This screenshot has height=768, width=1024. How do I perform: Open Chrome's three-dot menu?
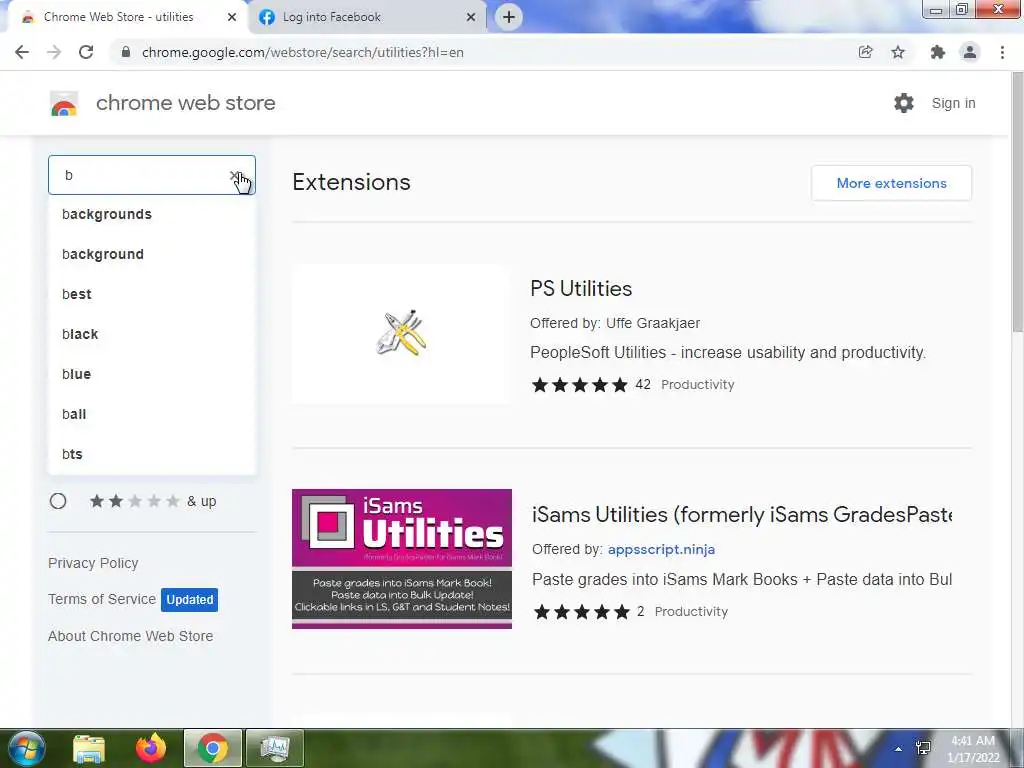(x=1002, y=52)
